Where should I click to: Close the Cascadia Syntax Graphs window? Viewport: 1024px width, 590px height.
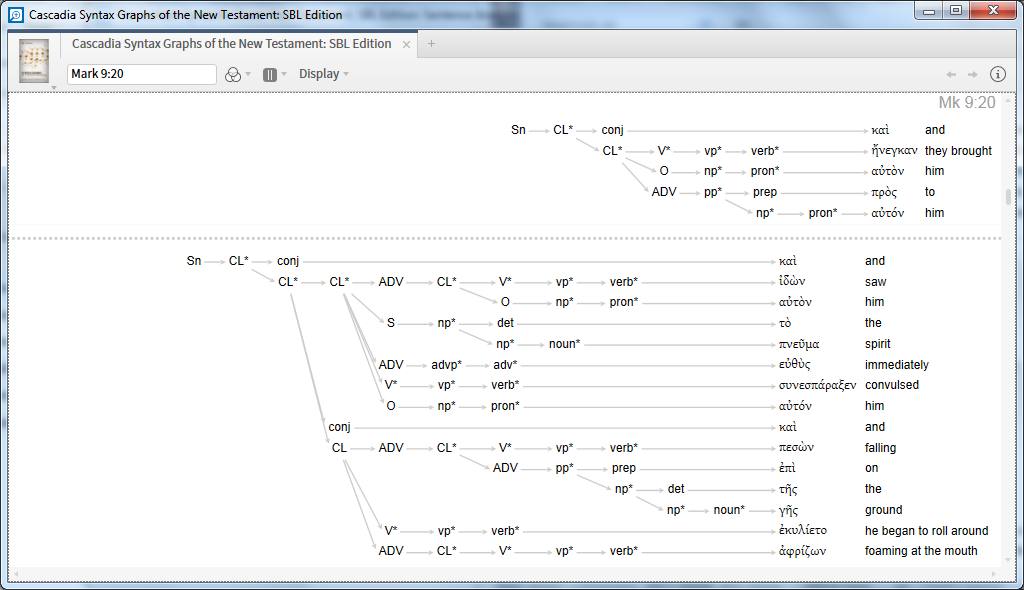pos(993,10)
